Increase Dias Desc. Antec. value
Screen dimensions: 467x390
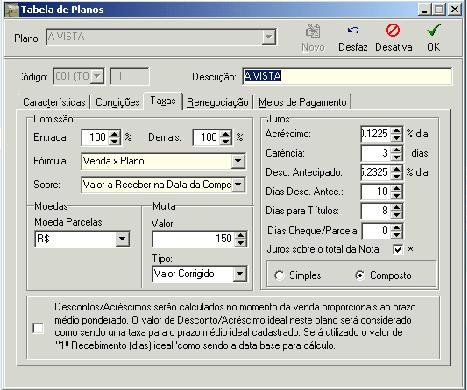[396, 188]
